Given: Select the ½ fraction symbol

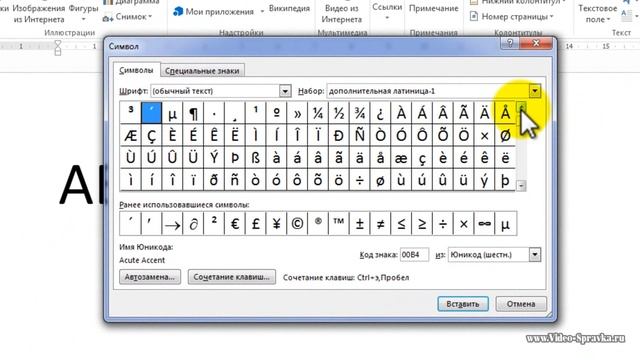Looking at the screenshot, I should click(339, 113).
